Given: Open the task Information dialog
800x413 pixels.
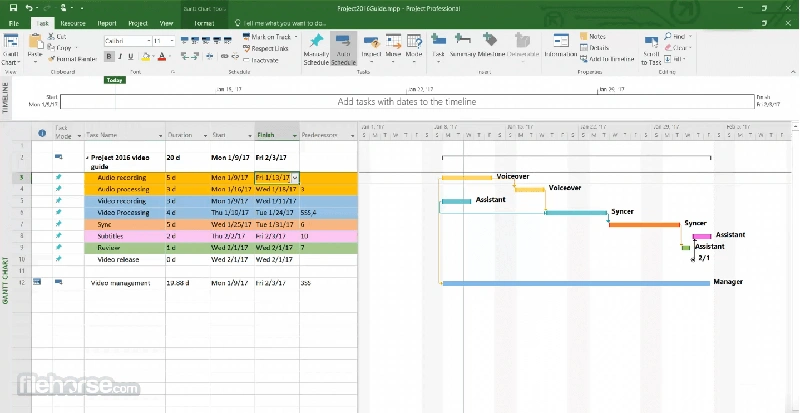Looking at the screenshot, I should [x=562, y=46].
